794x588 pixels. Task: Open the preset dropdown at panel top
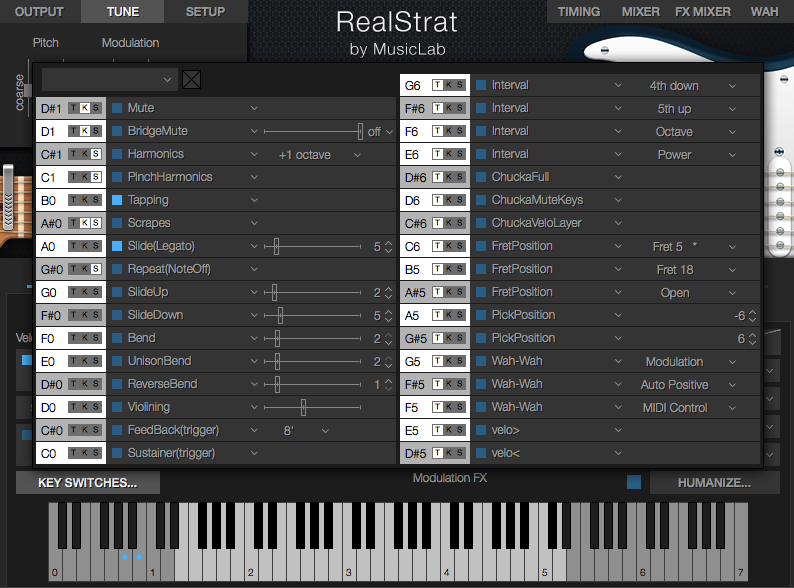point(110,80)
